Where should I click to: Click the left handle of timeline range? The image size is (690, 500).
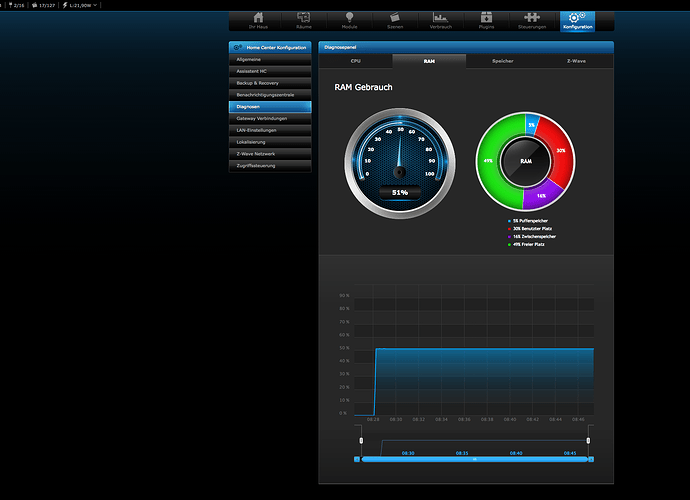pos(360,440)
